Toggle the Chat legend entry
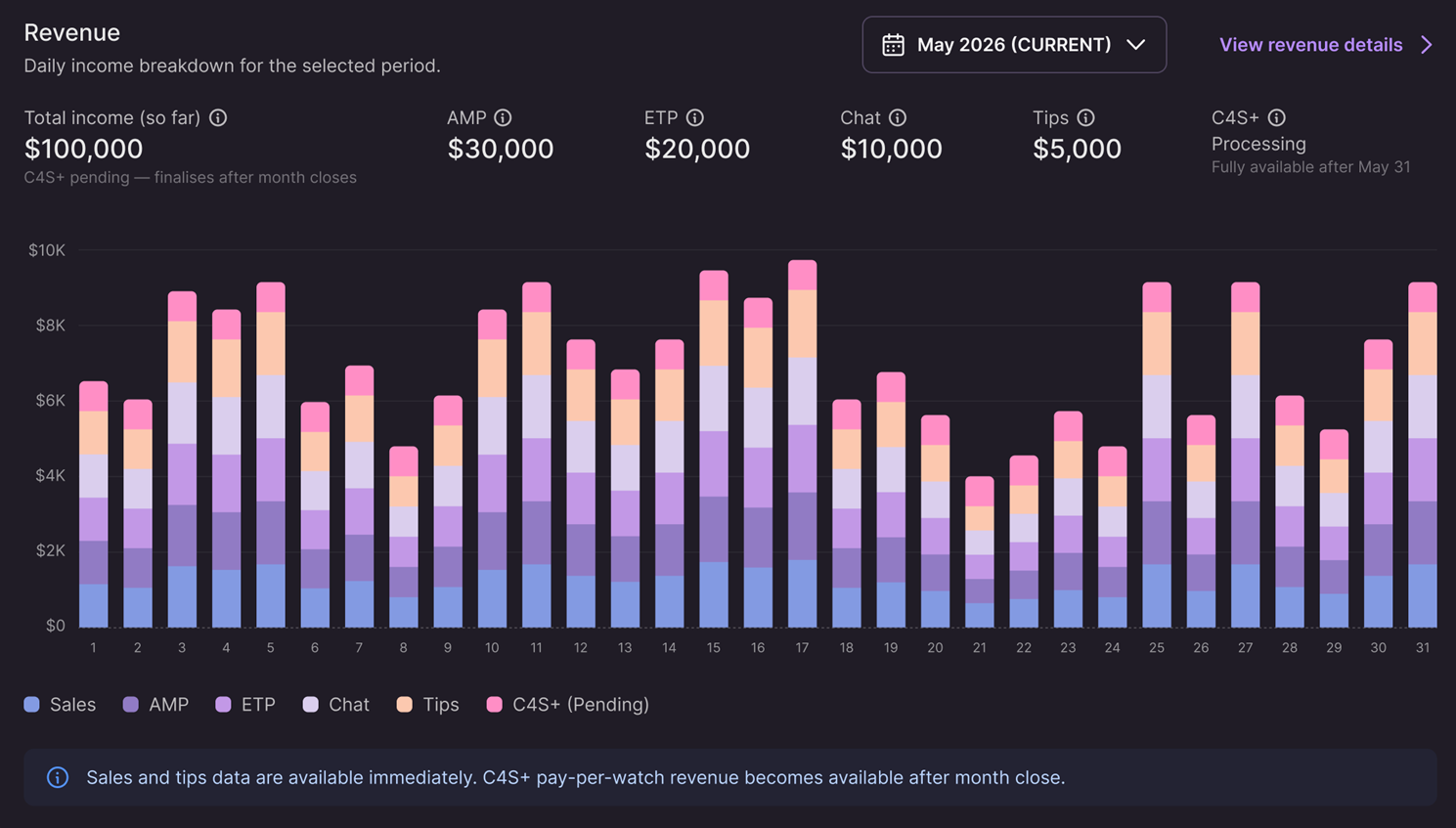The image size is (1456, 828). 335,705
